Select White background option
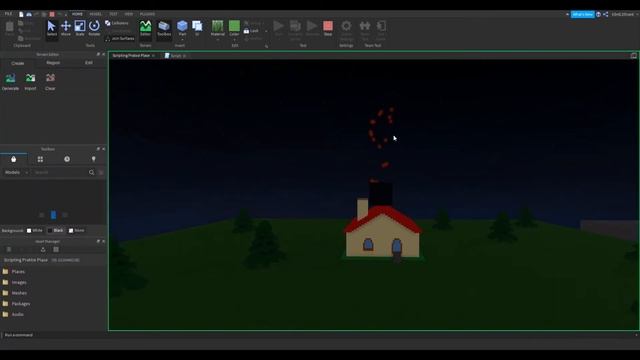This screenshot has height=360, width=640. (x=35, y=231)
